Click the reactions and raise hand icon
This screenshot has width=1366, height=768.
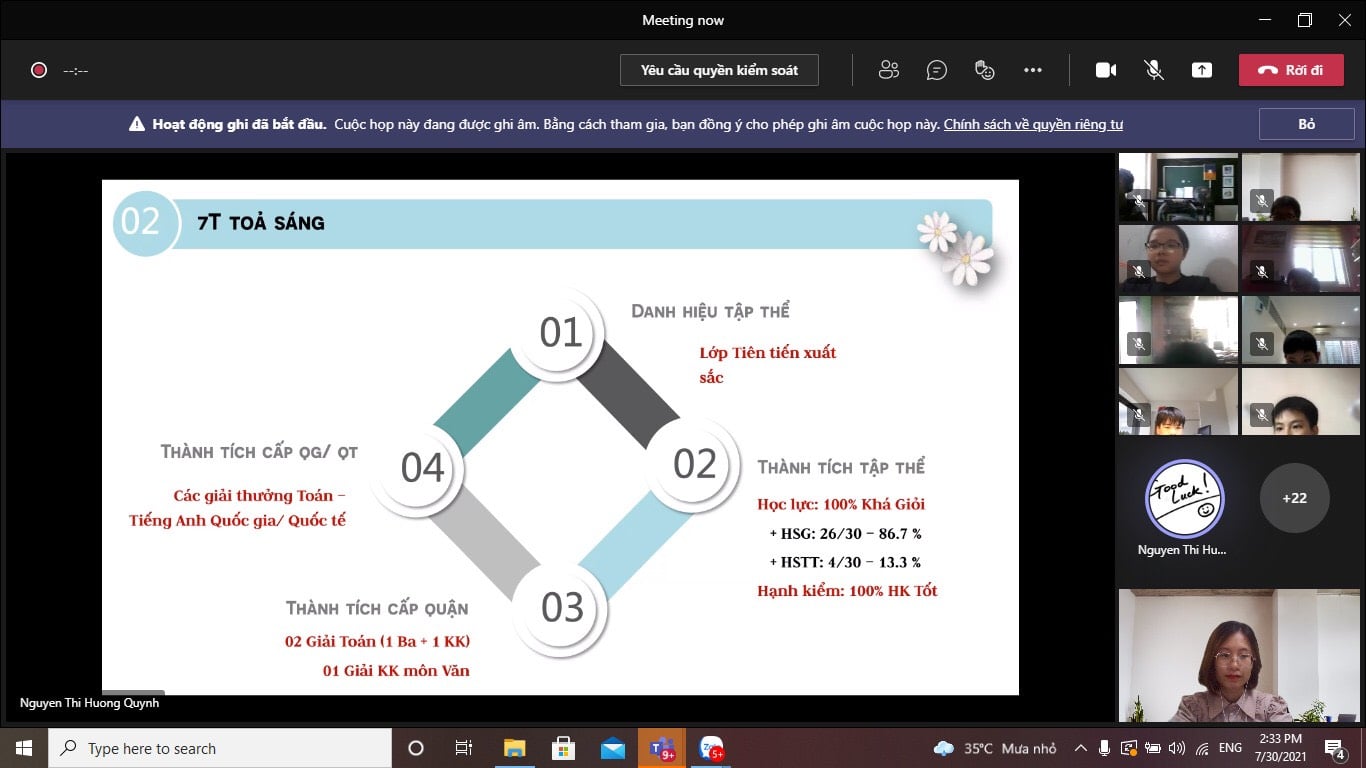pyautogui.click(x=985, y=70)
